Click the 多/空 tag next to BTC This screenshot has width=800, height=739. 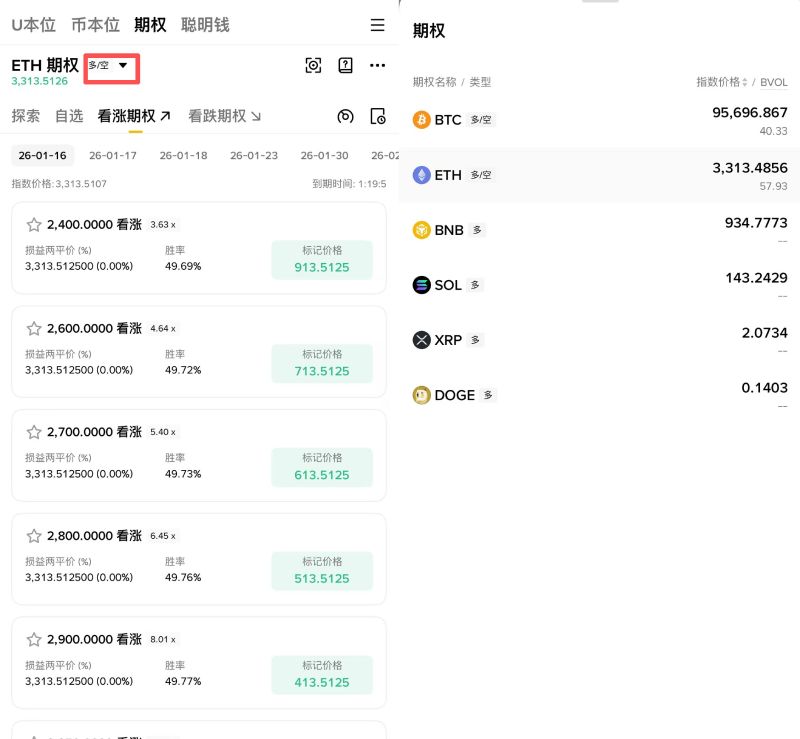tap(481, 120)
